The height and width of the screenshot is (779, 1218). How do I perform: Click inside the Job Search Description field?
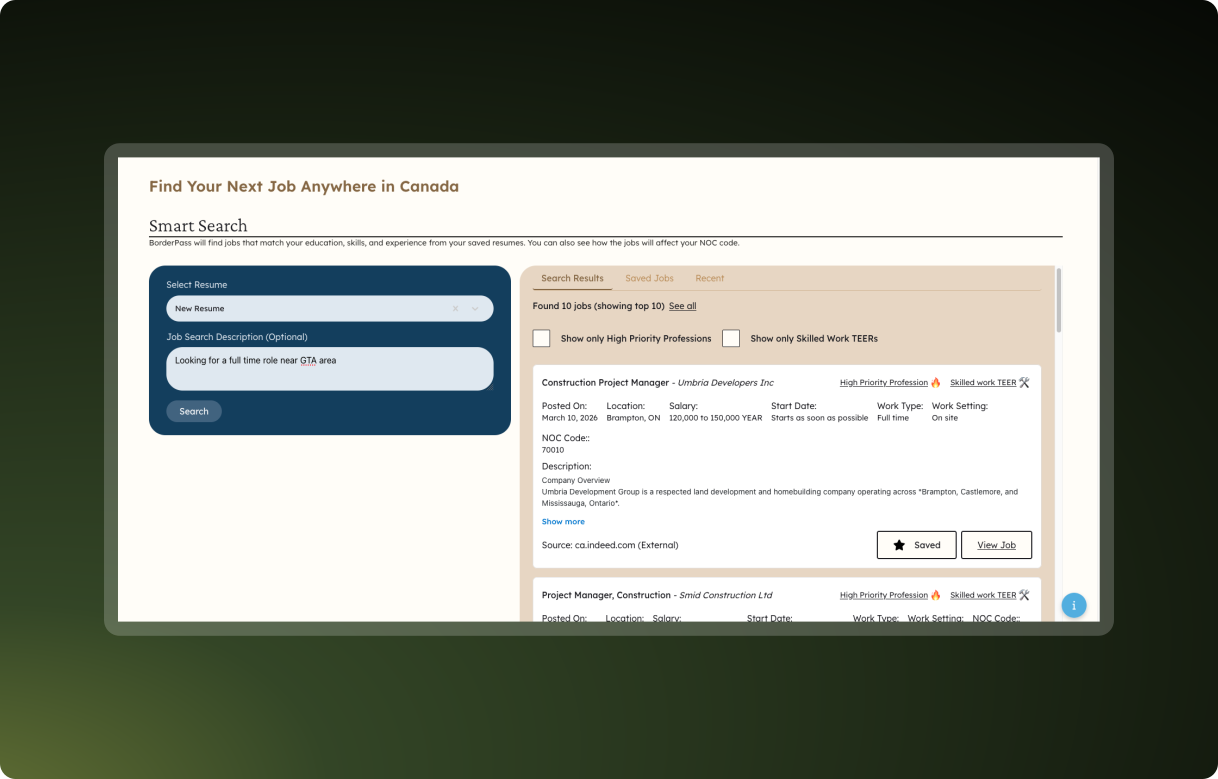pos(330,369)
